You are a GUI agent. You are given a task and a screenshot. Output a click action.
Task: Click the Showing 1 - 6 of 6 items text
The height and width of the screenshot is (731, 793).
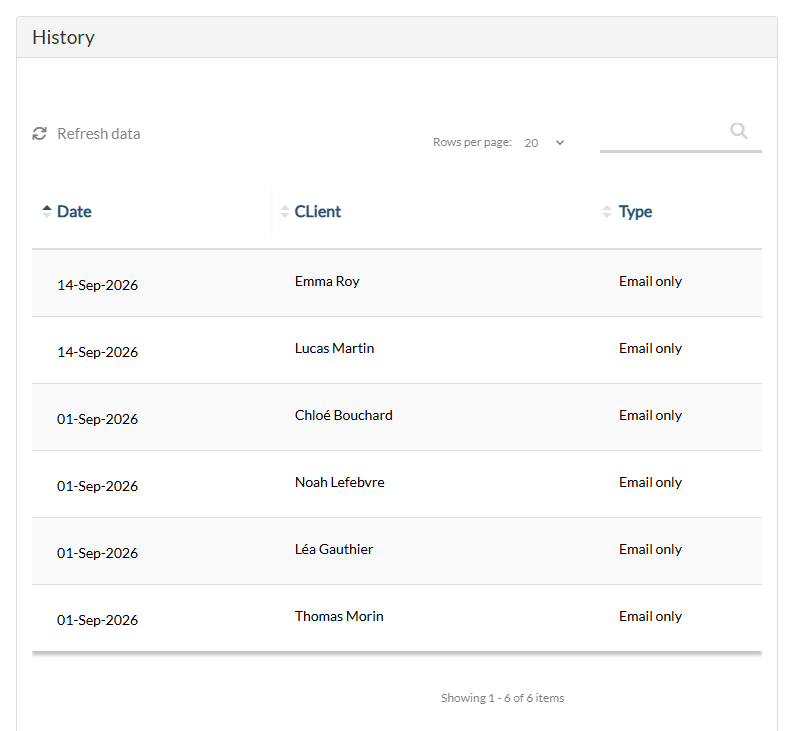502,698
